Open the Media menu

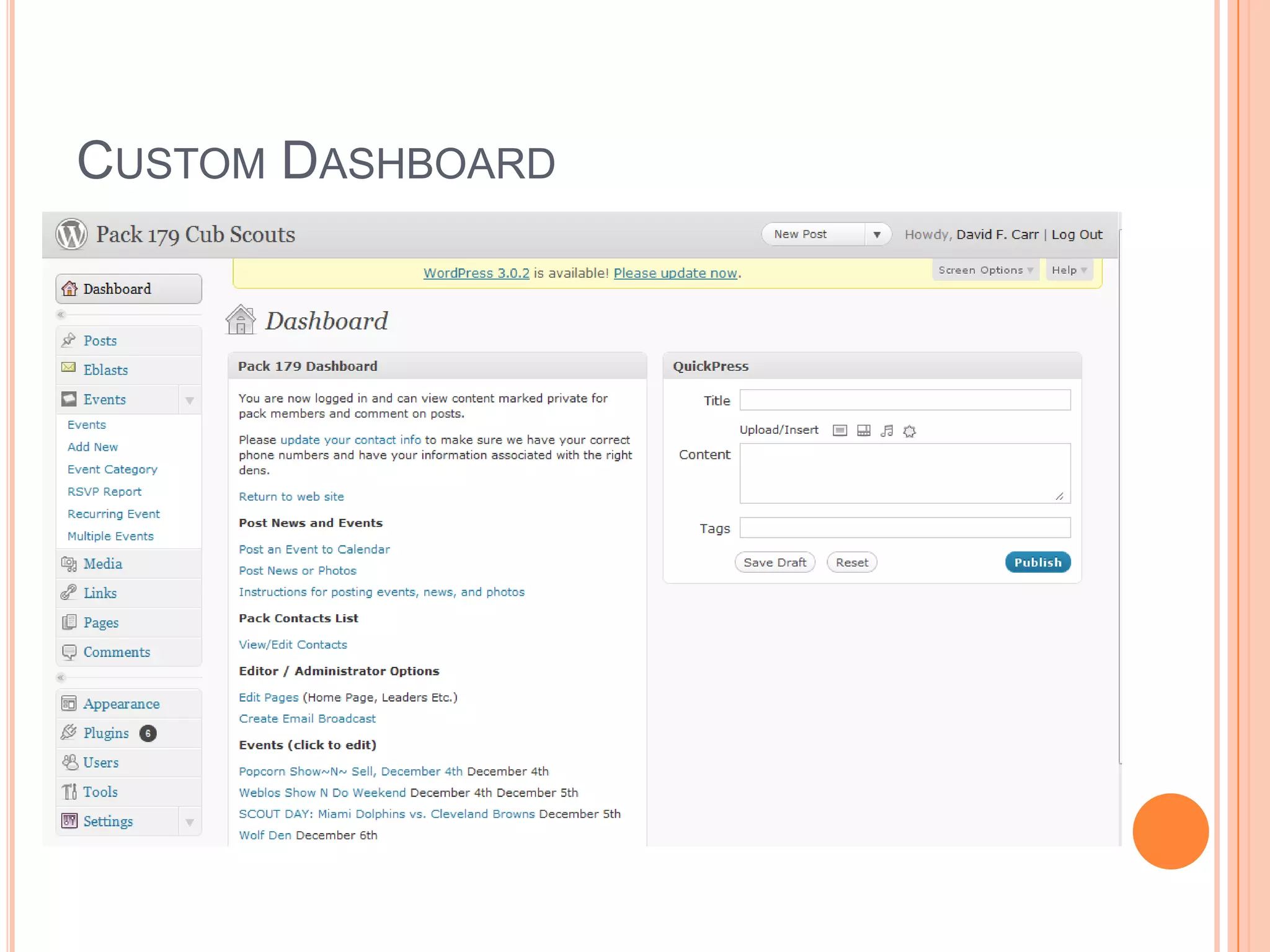click(128, 563)
